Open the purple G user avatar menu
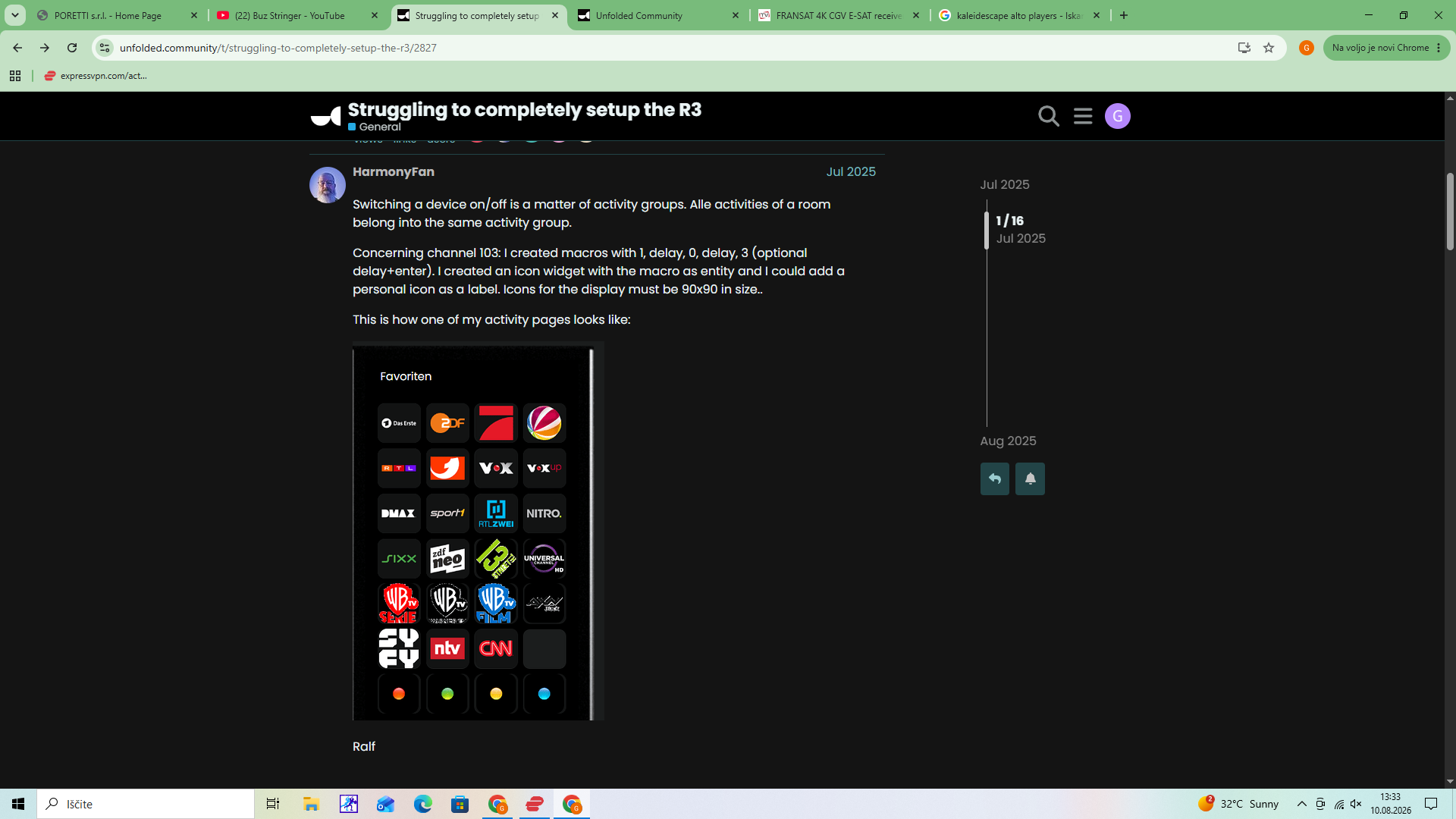 tap(1118, 116)
